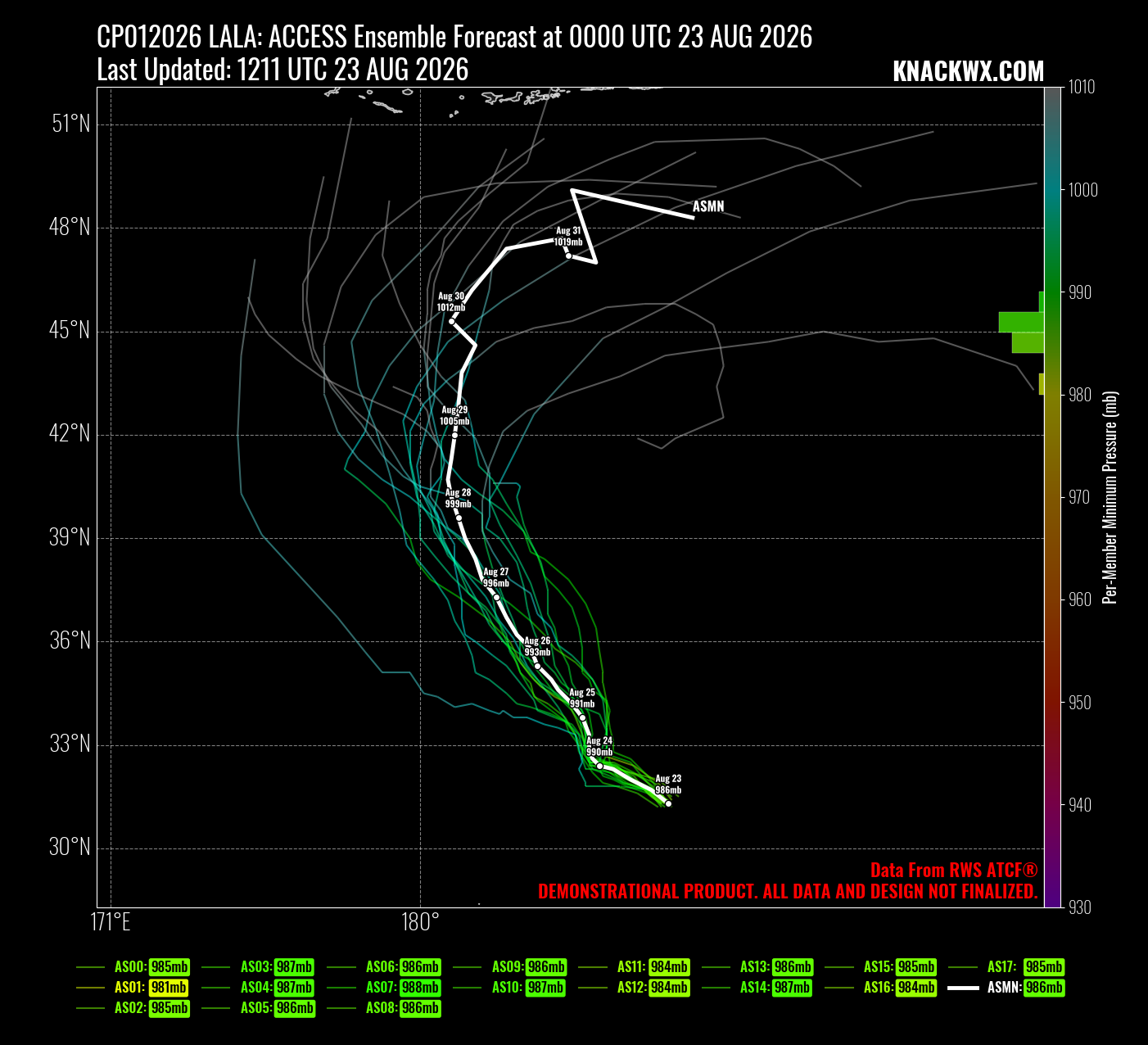Screen dimensions: 1148x1045
Task: Click the 180° longitude axis label
Action: (421, 923)
